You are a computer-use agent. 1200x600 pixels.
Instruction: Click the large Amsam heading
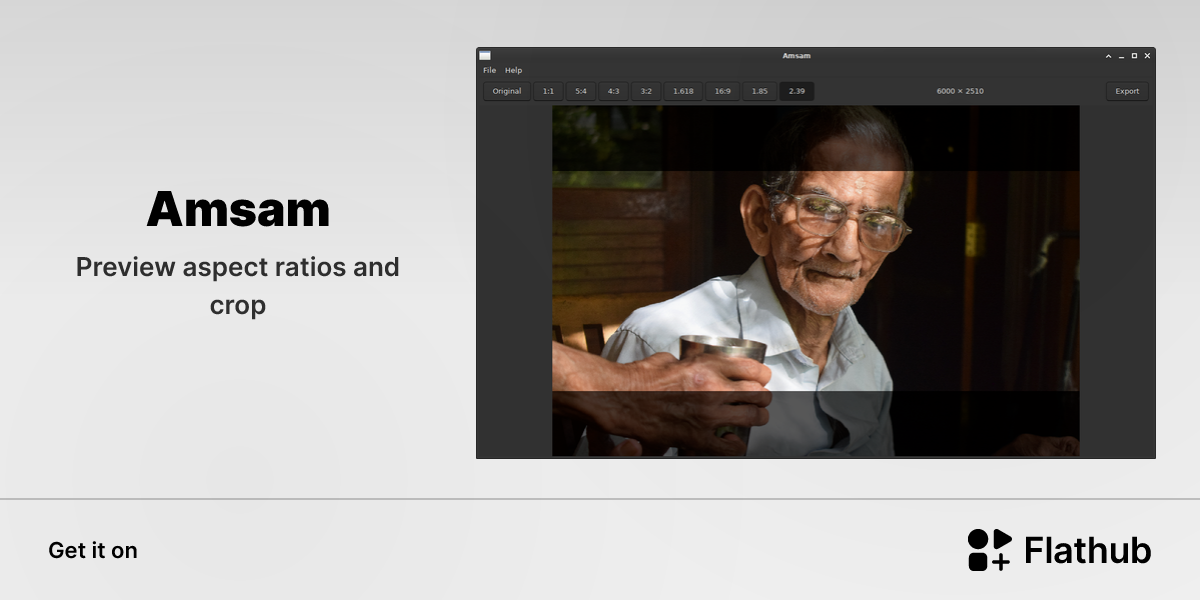click(x=238, y=210)
